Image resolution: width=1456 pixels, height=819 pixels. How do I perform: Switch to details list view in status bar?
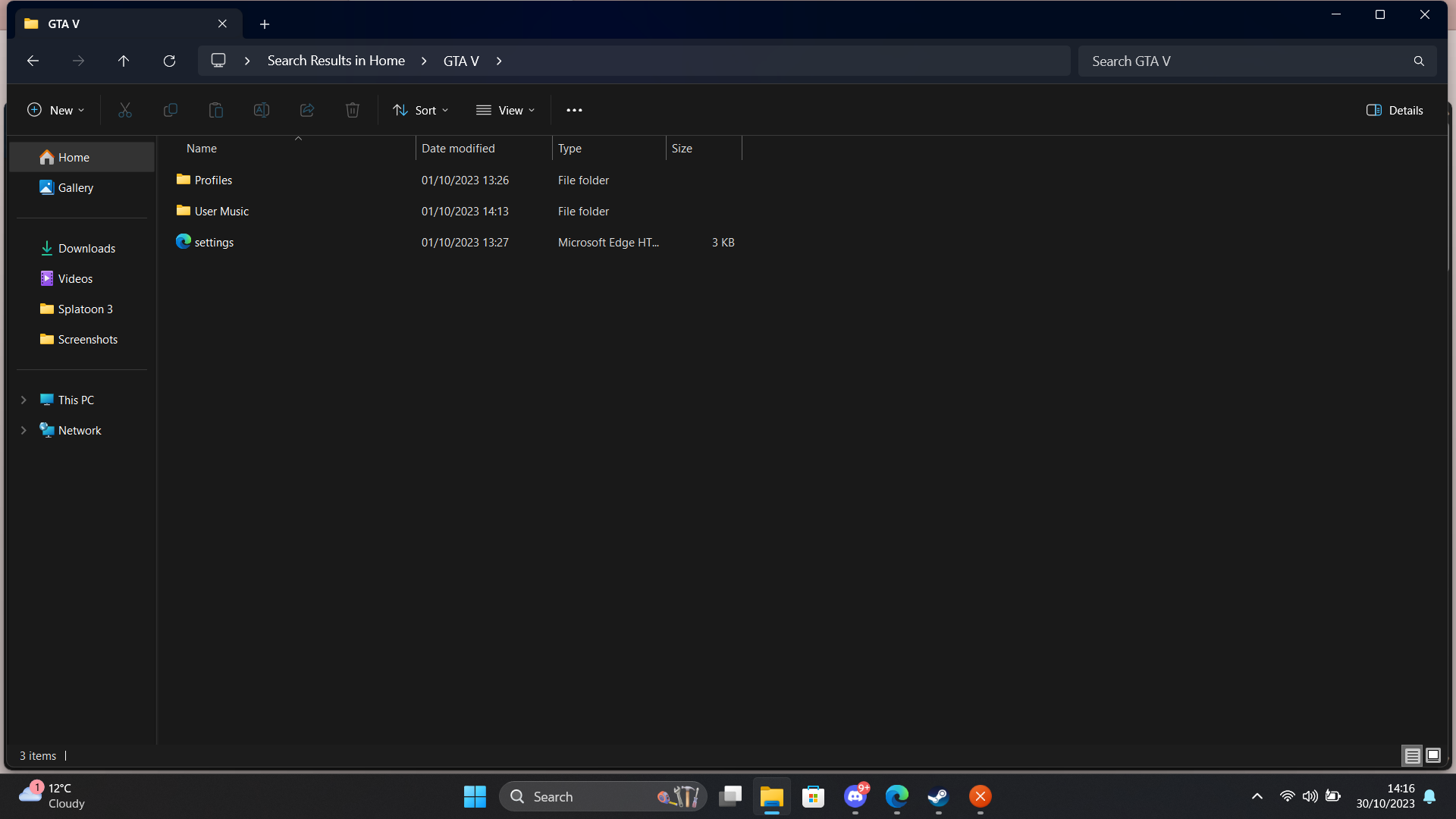(x=1412, y=755)
